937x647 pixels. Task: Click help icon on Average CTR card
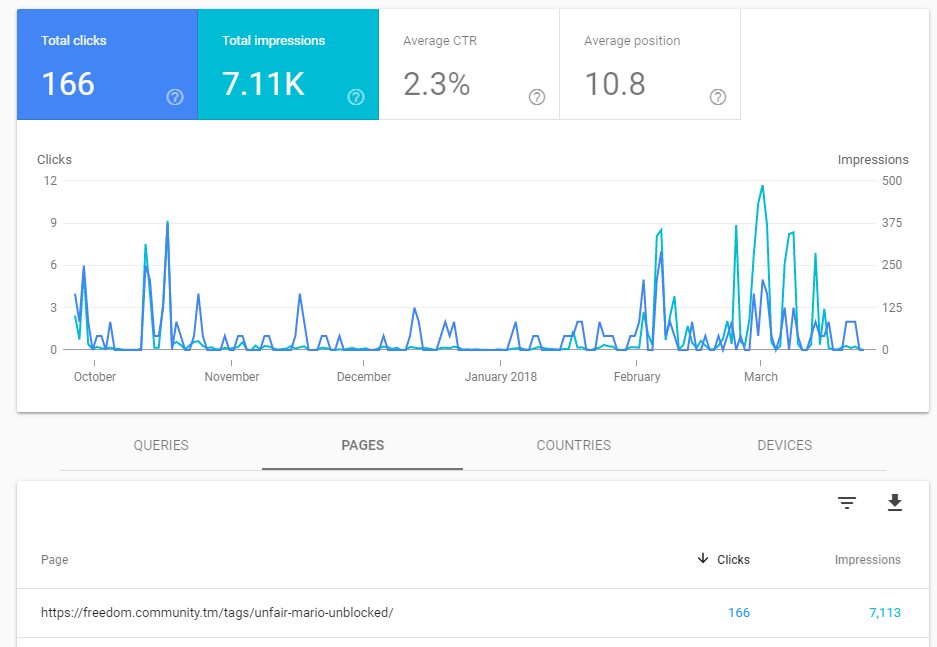[x=537, y=97]
